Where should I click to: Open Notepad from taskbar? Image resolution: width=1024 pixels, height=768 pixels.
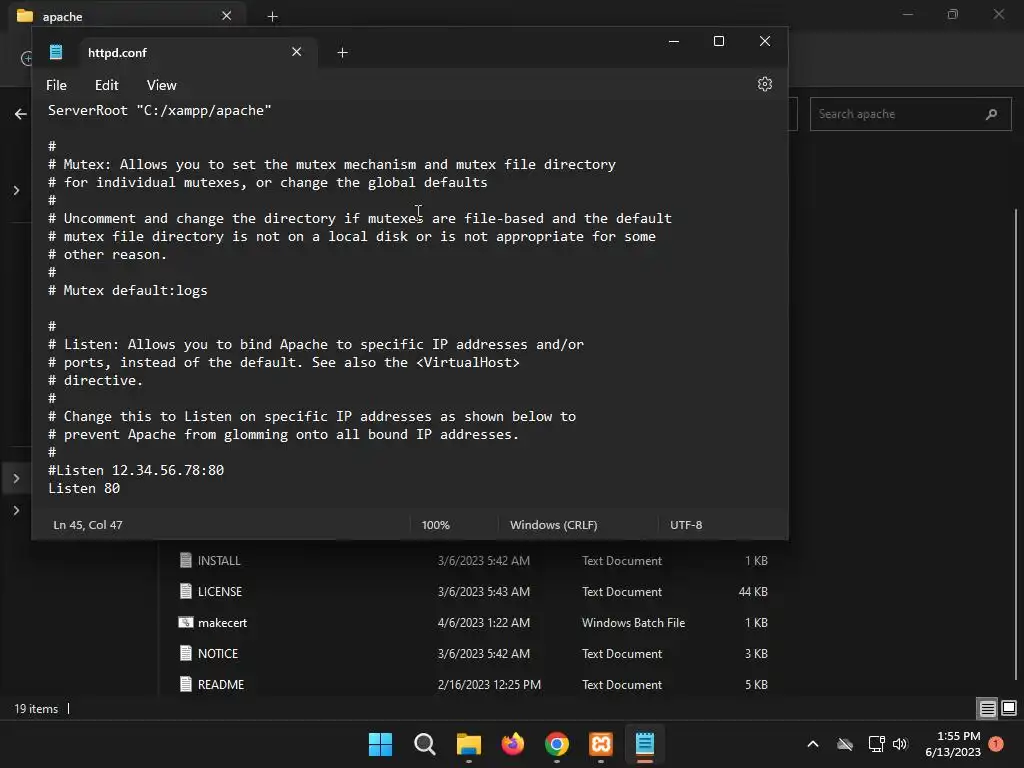coord(645,744)
